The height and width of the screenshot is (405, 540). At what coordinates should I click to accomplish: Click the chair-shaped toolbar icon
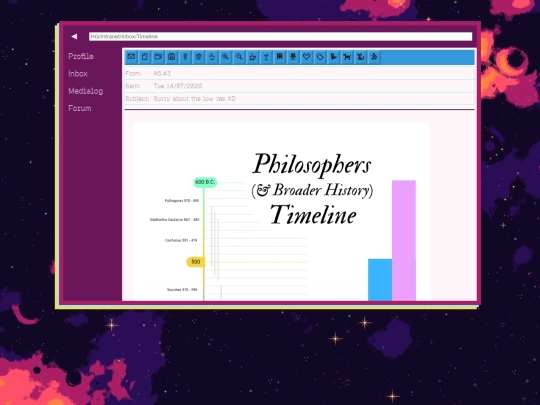[279, 57]
